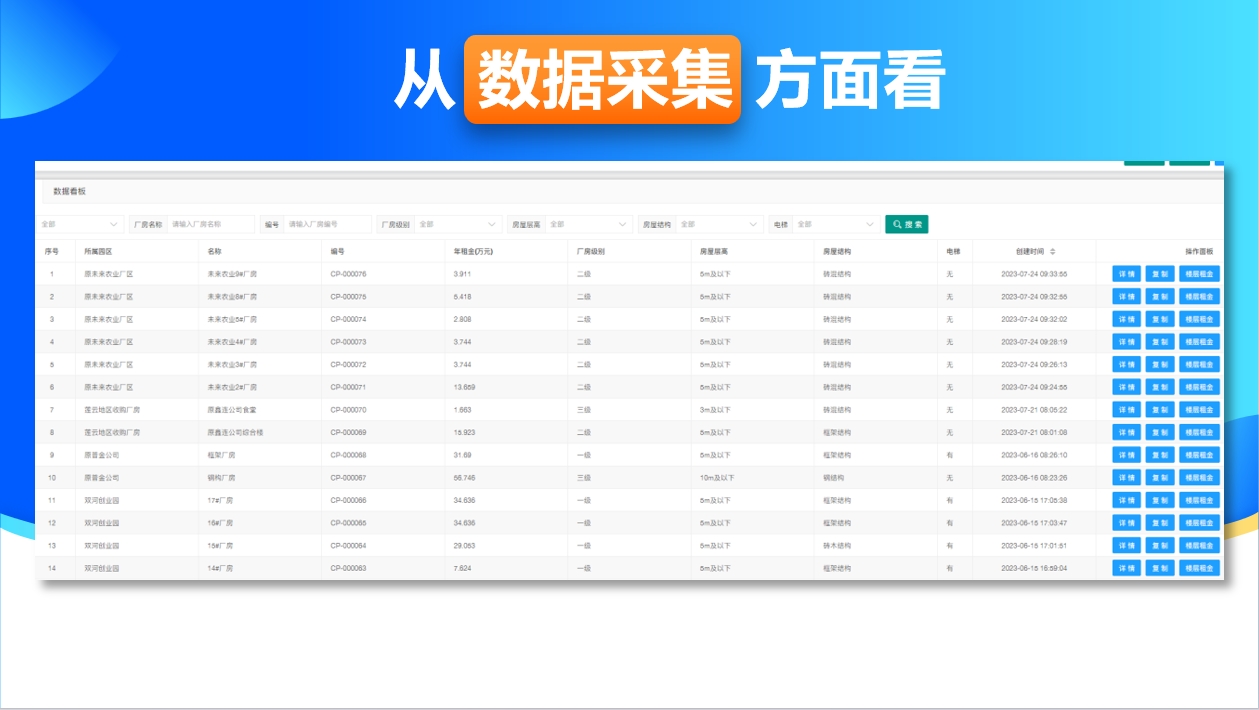Open 详情 for row CP-000069

tap(1127, 432)
